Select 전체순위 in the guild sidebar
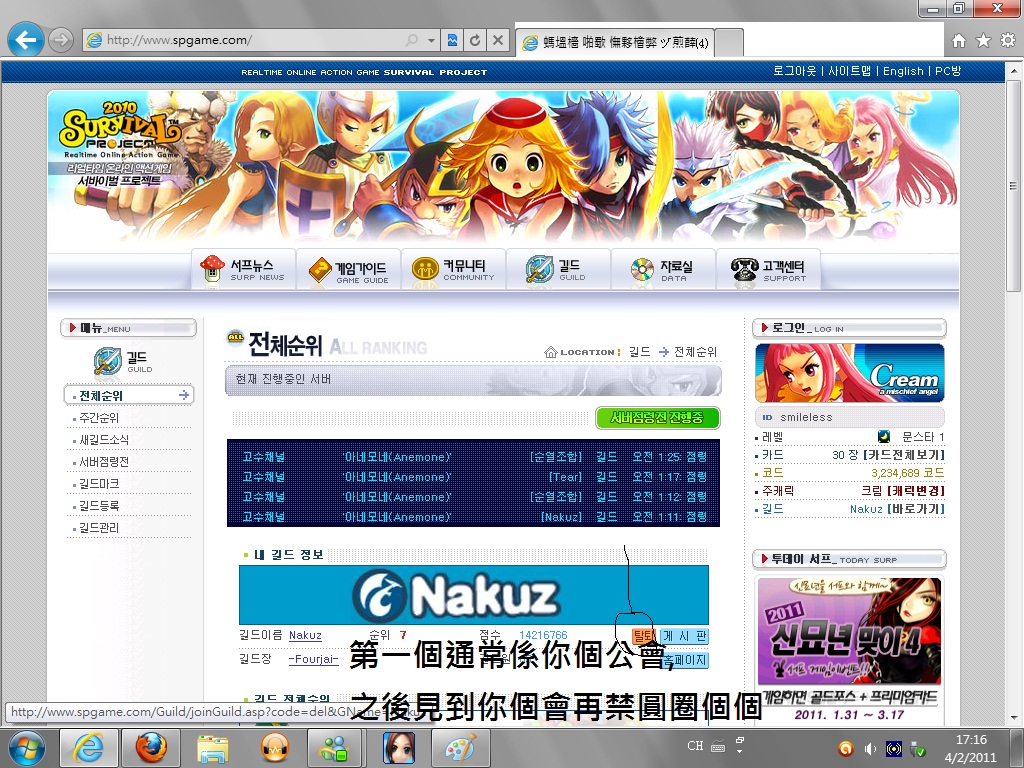 (x=129, y=395)
